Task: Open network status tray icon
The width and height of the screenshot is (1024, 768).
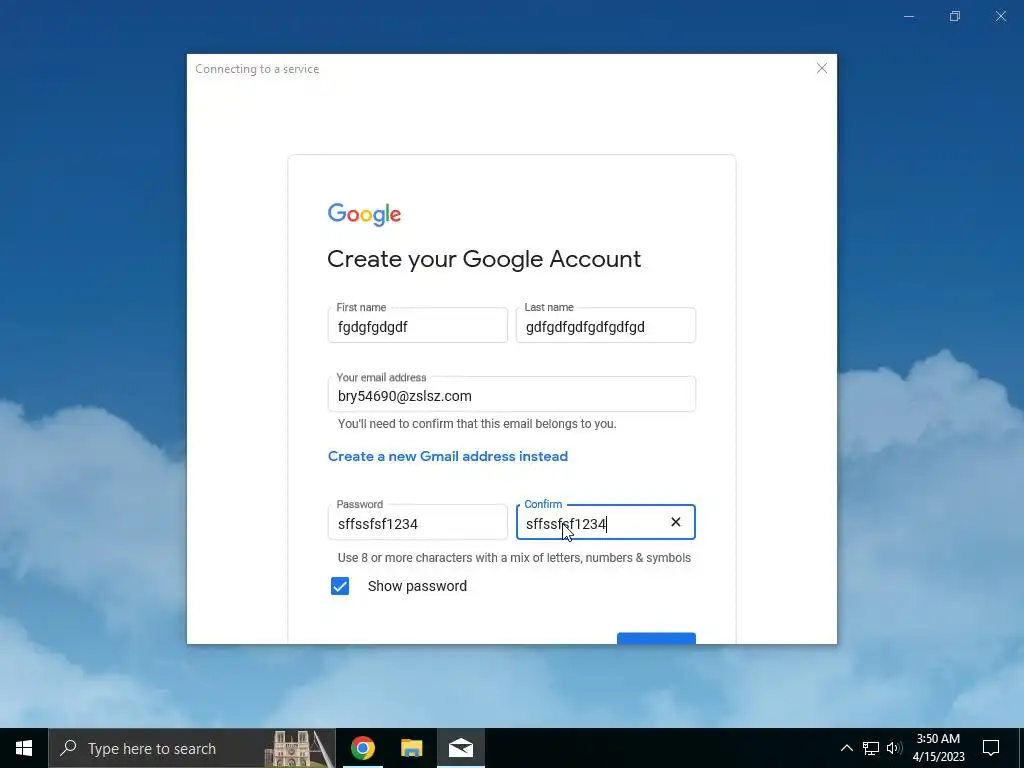Action: [x=871, y=748]
